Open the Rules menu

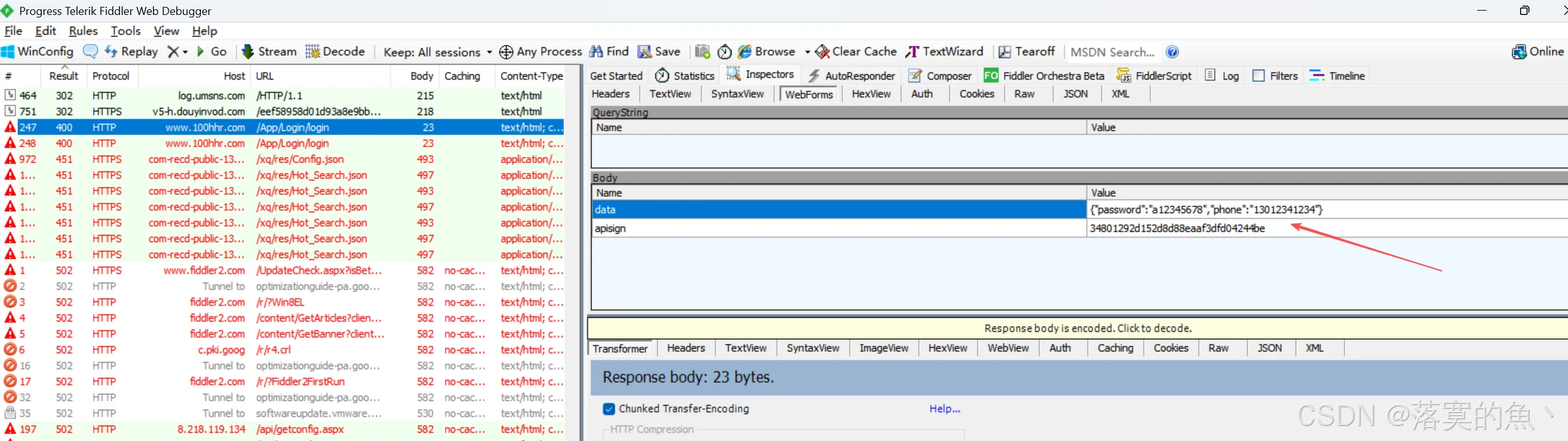point(83,31)
